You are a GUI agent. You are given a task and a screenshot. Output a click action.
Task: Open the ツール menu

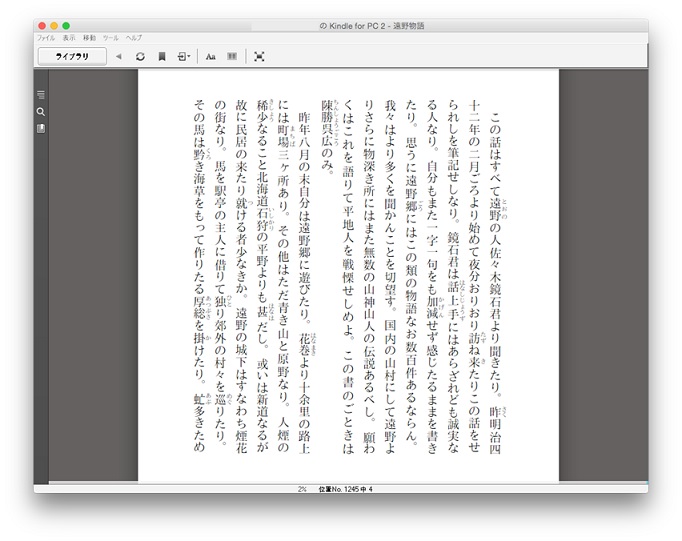tap(110, 37)
